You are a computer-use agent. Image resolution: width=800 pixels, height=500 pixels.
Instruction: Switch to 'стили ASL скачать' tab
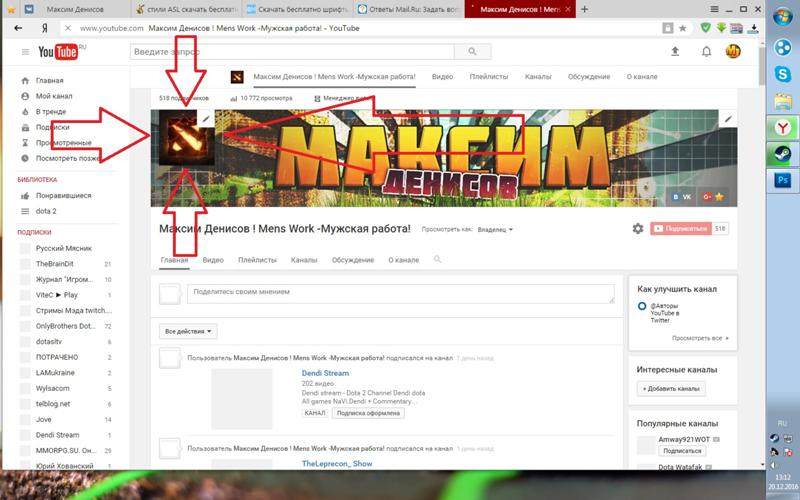coord(186,9)
